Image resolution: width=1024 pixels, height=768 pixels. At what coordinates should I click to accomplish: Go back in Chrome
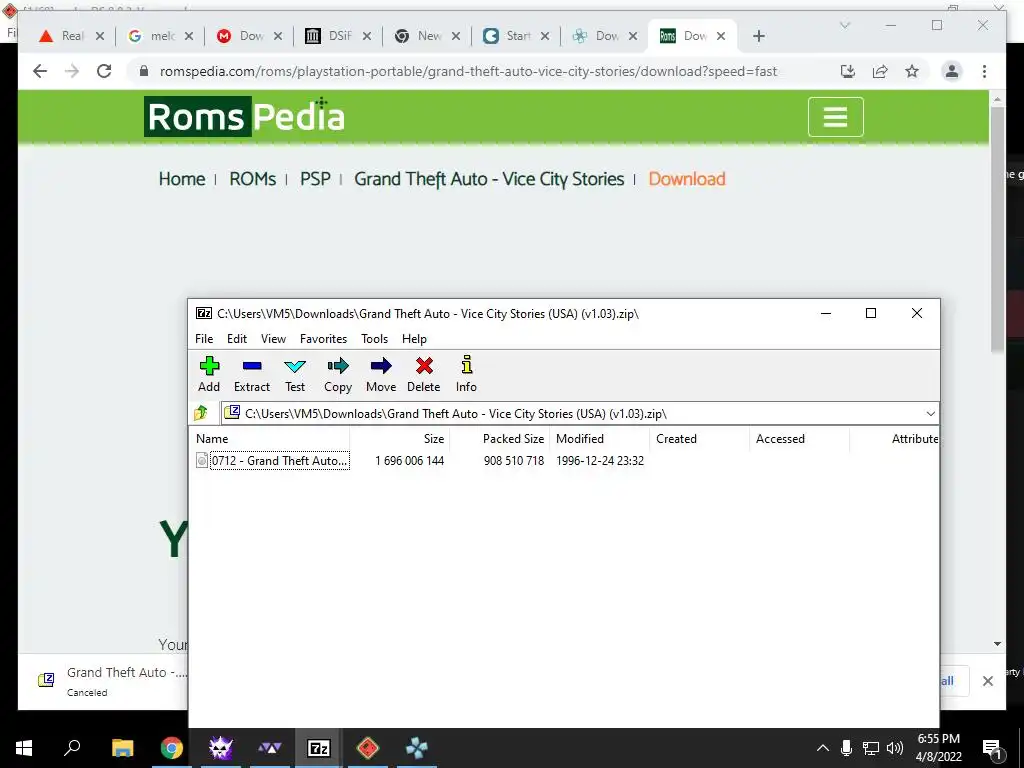point(40,71)
